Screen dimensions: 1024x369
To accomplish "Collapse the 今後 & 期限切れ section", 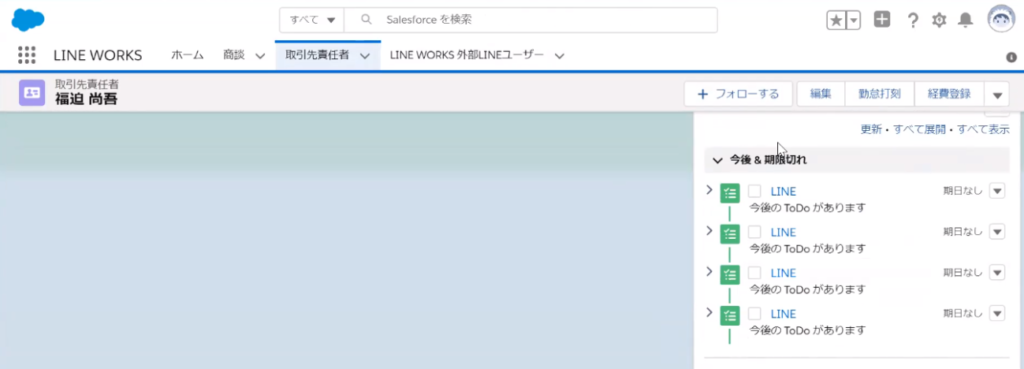I will click(718, 160).
